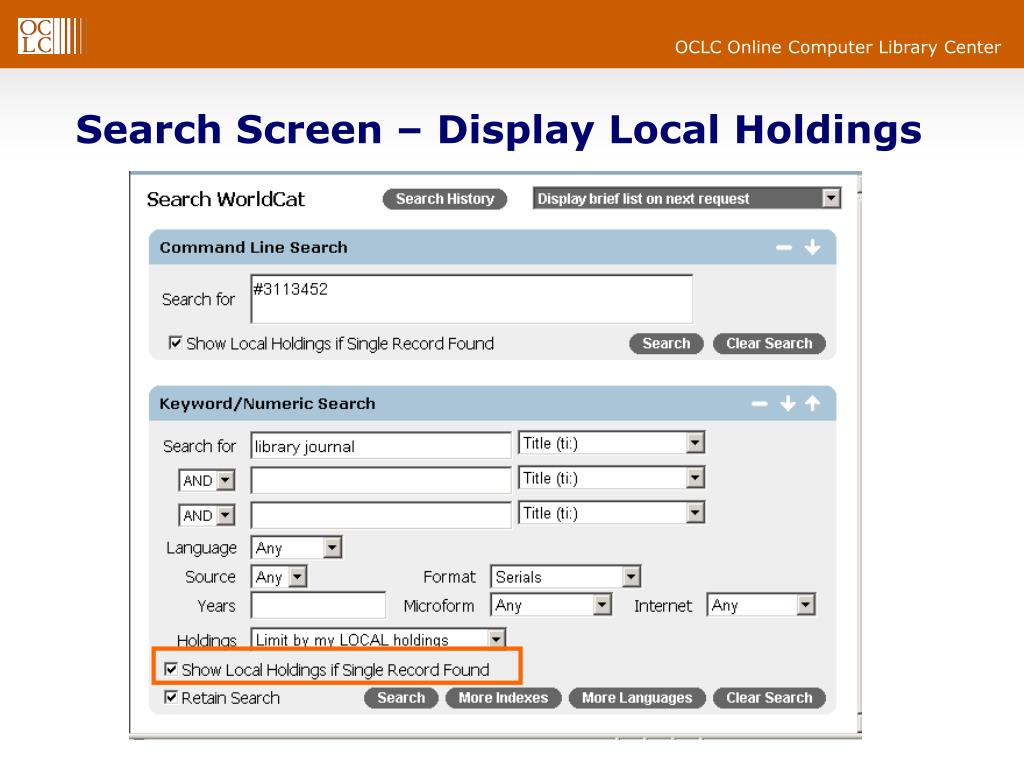Open the Language dropdown set to Any
This screenshot has height=768, width=1024.
(x=296, y=547)
